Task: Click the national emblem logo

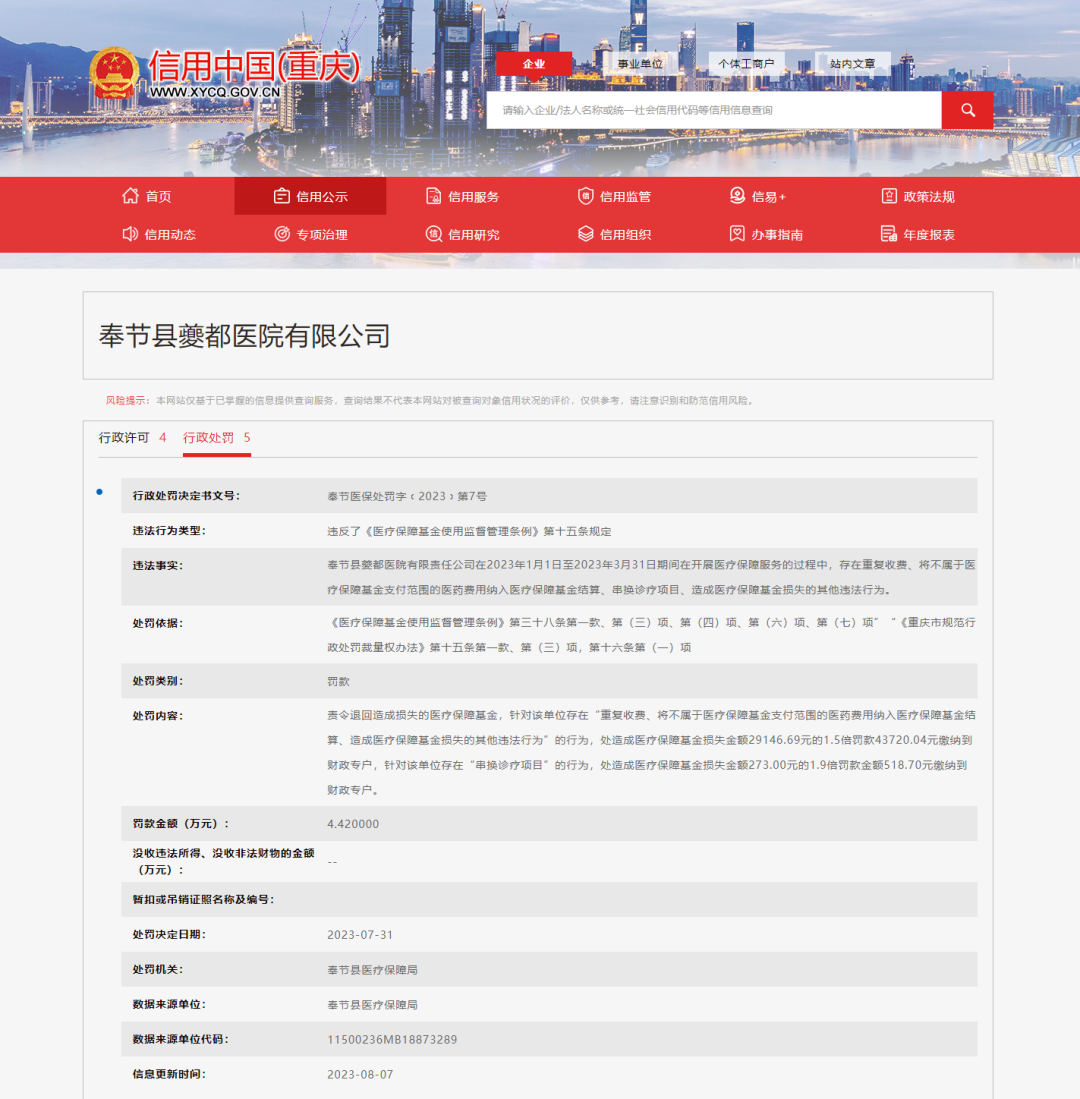Action: pos(114,72)
